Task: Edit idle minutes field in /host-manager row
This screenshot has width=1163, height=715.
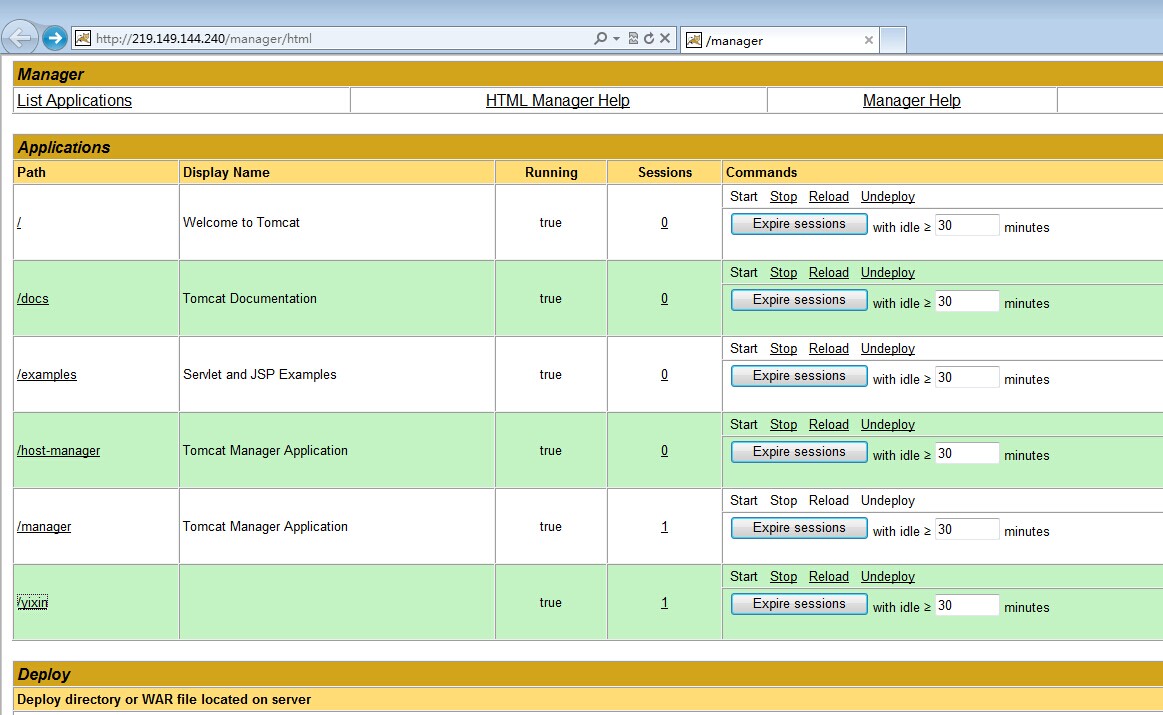Action: tap(967, 453)
